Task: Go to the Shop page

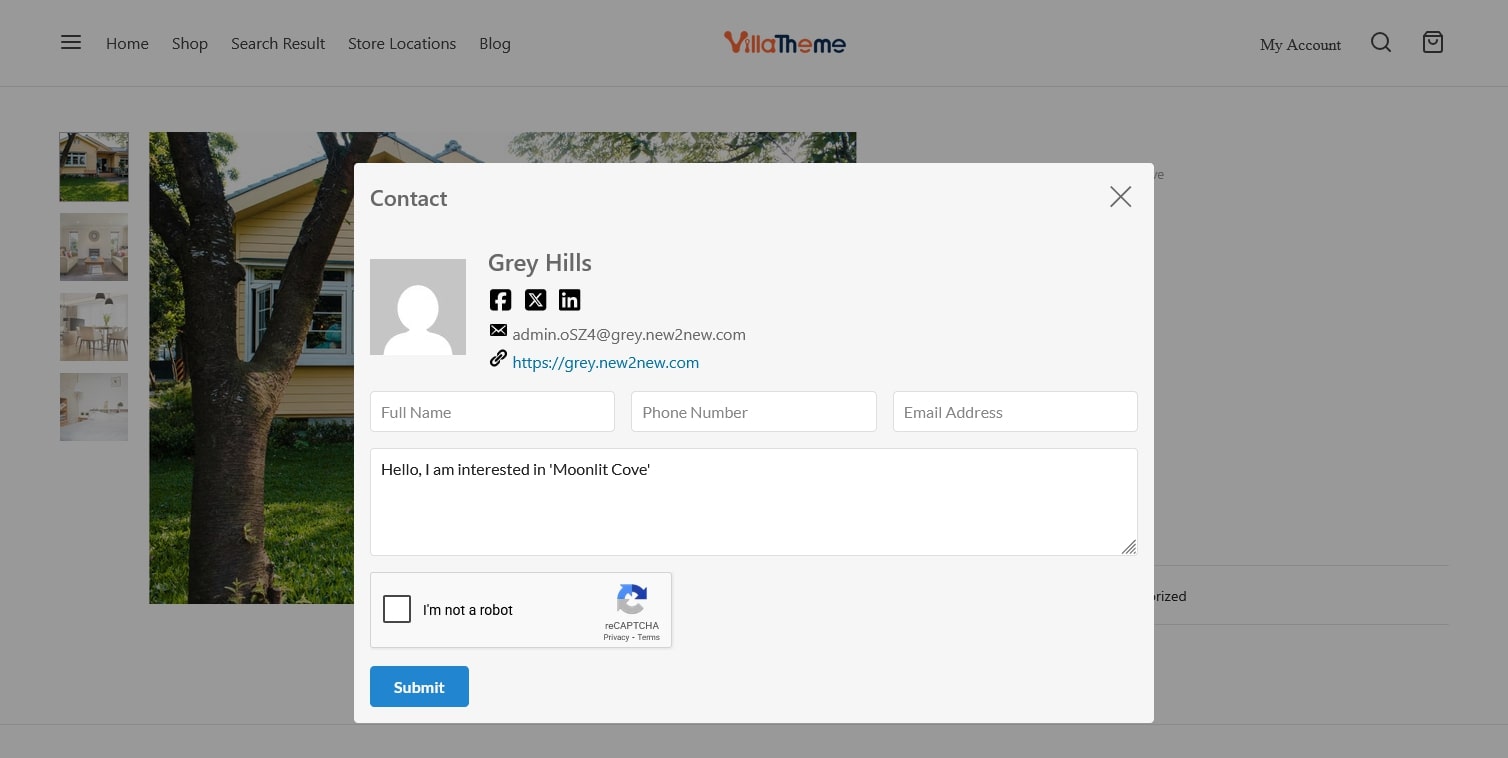Action: [189, 44]
